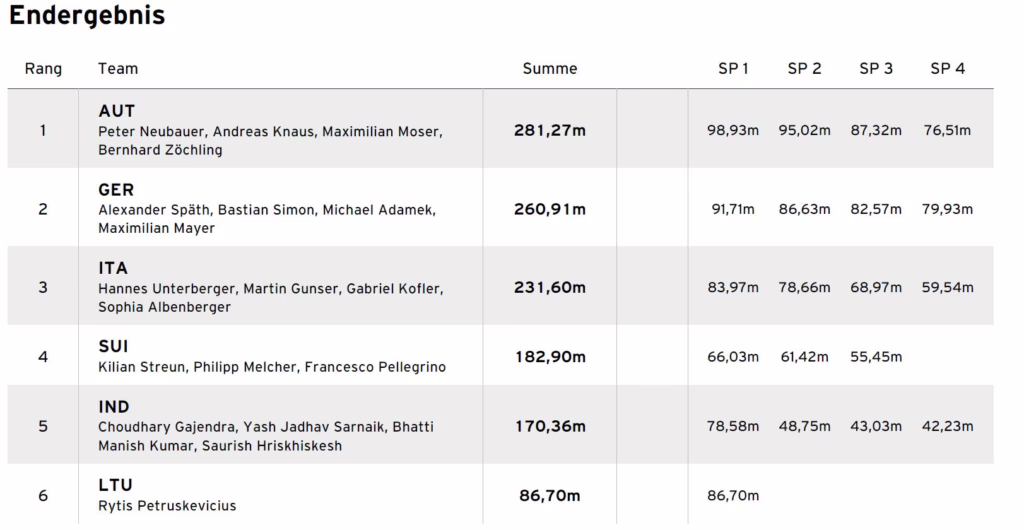Click Rytis Petruskevicius name
This screenshot has height=530, width=1024.
(167, 505)
